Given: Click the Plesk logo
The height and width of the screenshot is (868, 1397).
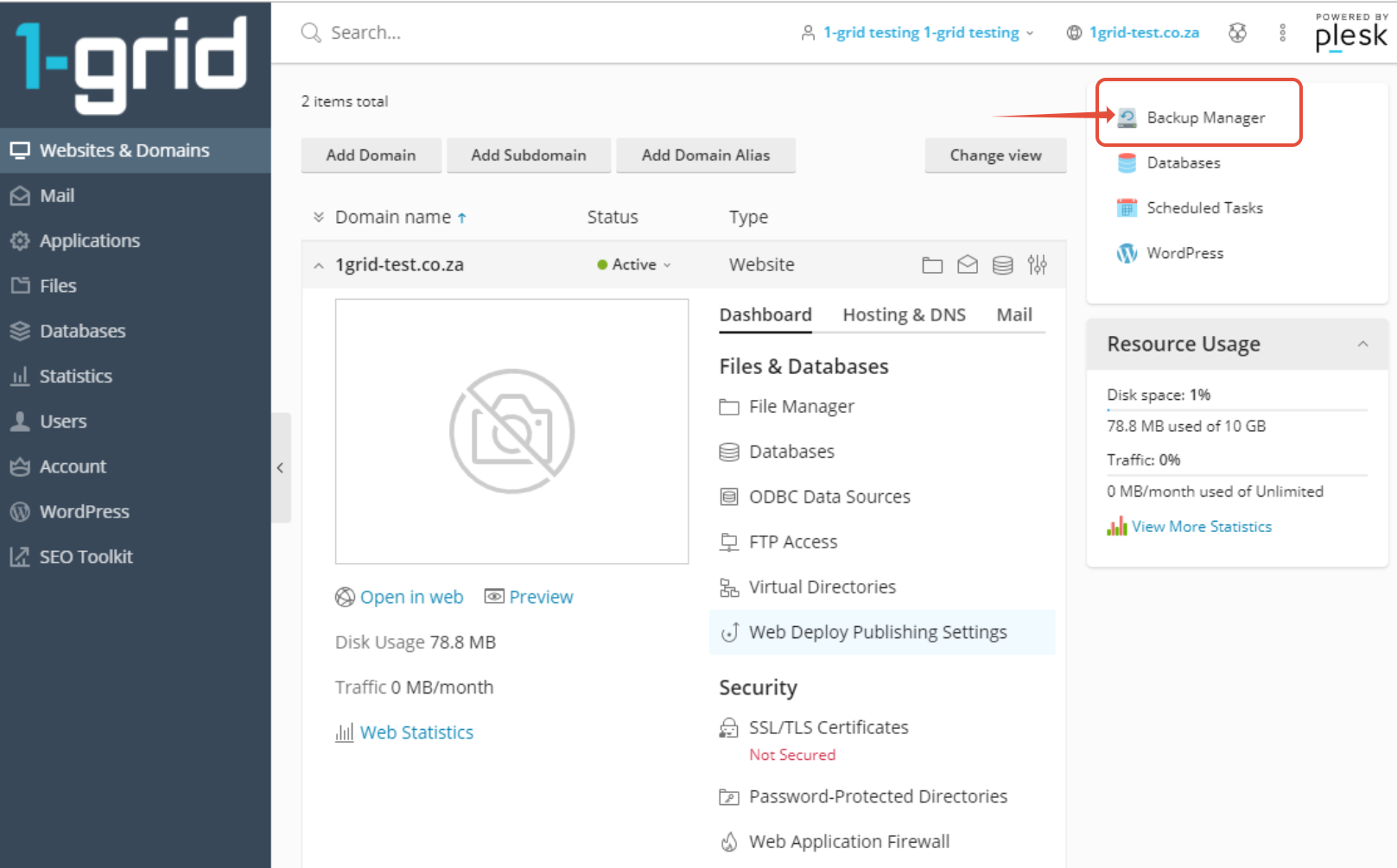Looking at the screenshot, I should 1351,33.
